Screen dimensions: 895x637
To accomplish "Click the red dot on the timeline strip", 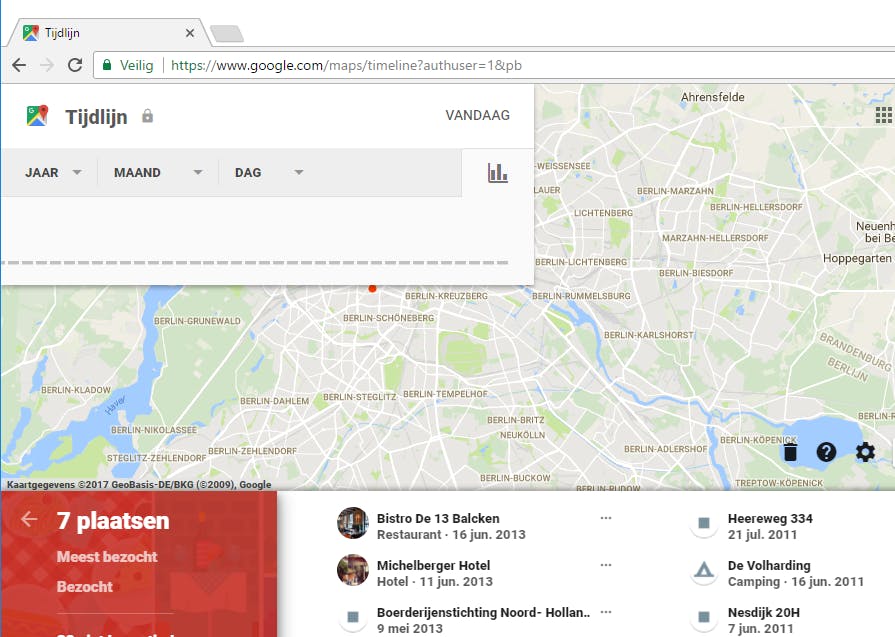I will point(372,288).
